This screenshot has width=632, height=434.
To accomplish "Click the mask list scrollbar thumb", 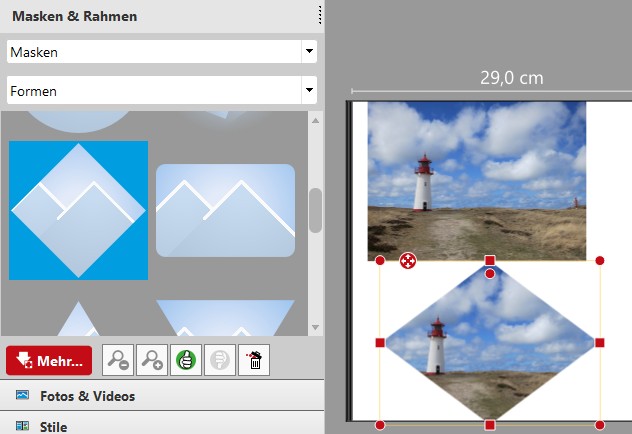I will click(x=315, y=210).
